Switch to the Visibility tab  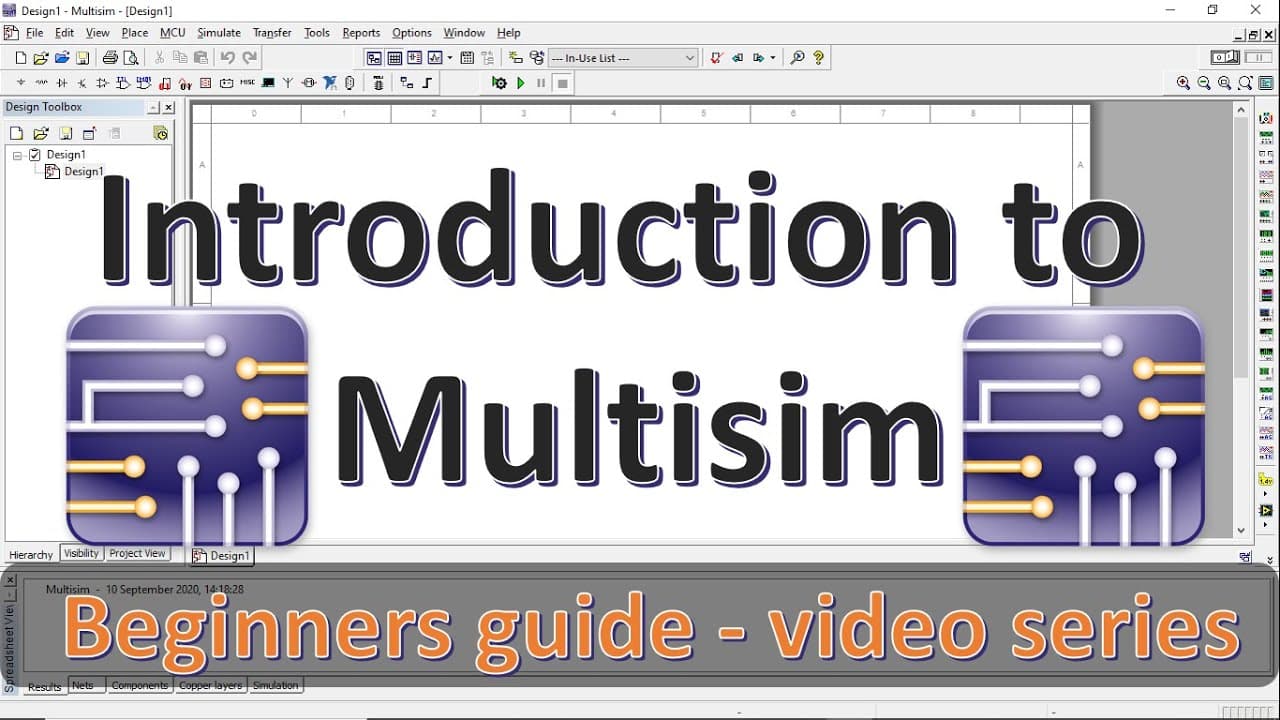[x=81, y=553]
